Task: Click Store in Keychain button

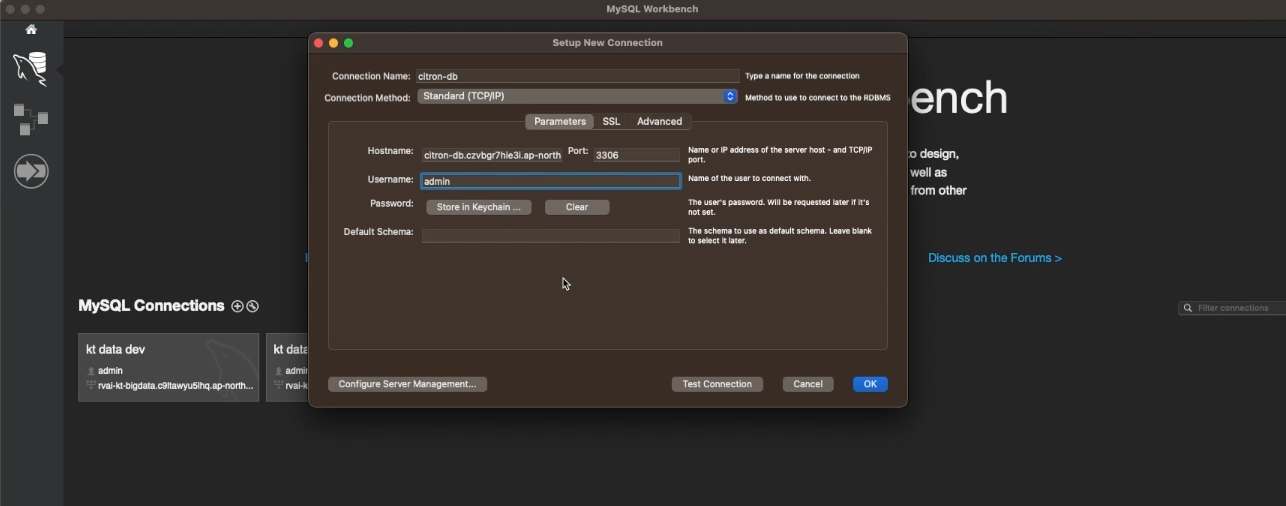Action: pos(479,207)
